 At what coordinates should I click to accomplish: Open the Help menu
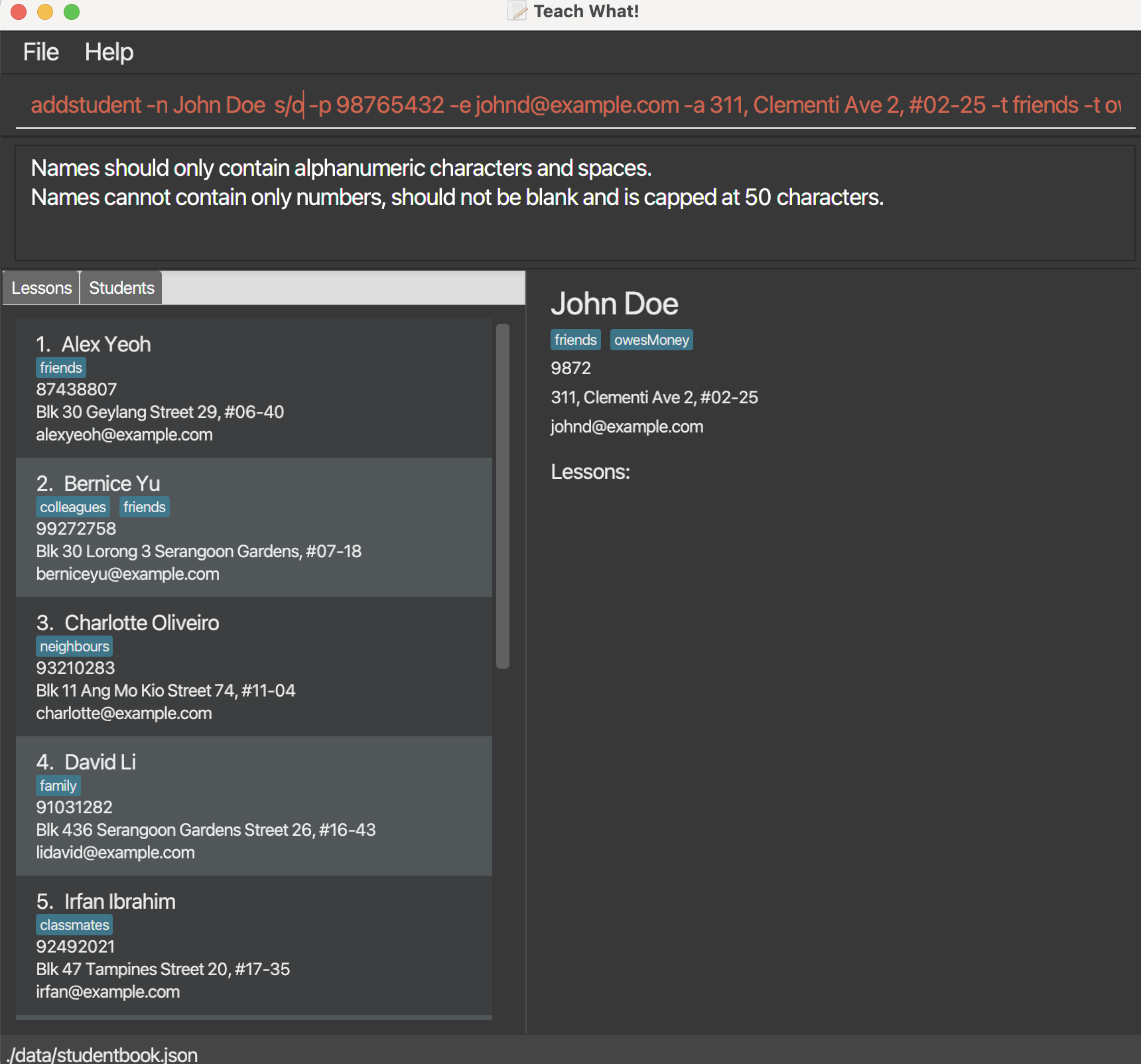109,52
